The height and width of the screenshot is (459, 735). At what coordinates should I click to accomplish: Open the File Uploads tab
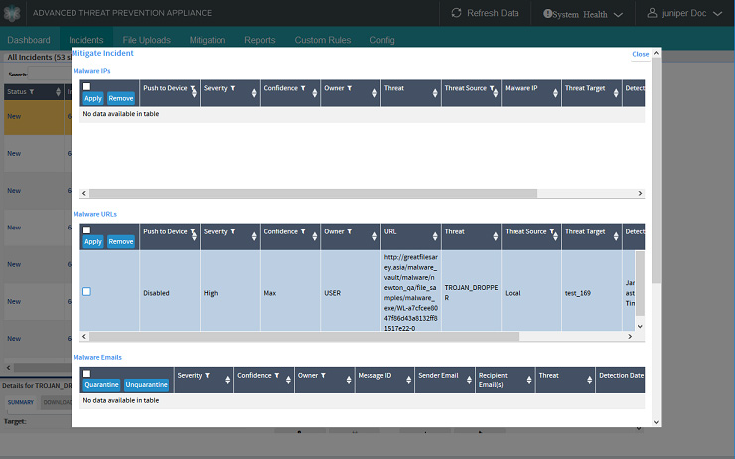point(147,40)
